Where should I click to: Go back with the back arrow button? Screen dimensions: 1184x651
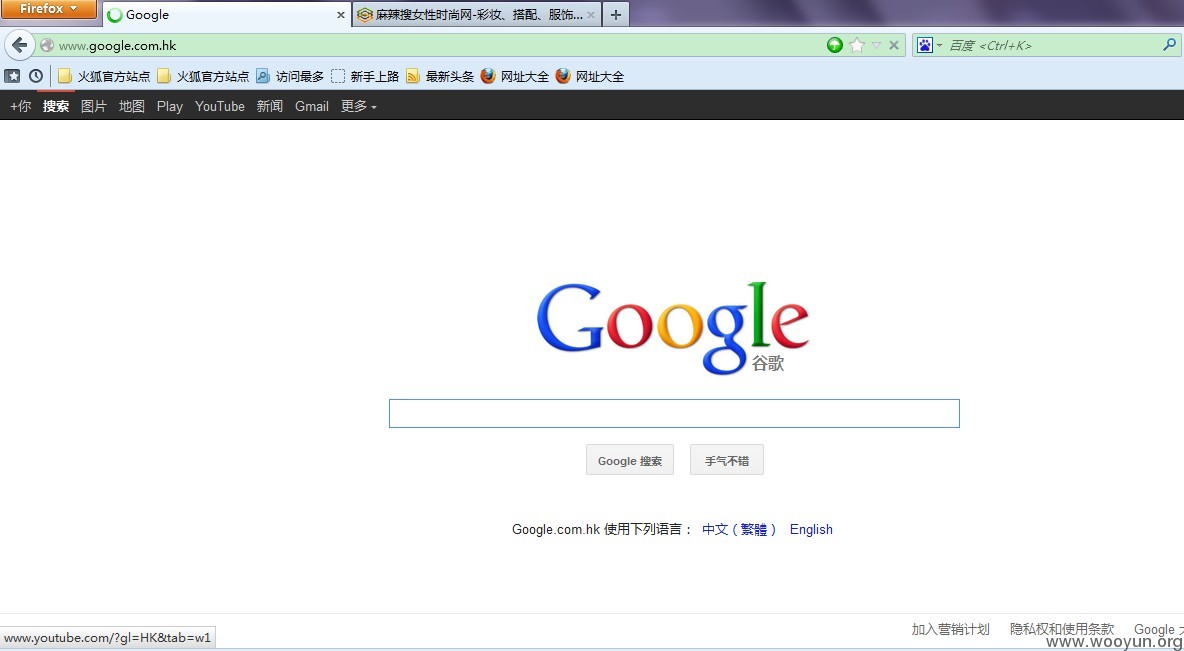tap(20, 45)
